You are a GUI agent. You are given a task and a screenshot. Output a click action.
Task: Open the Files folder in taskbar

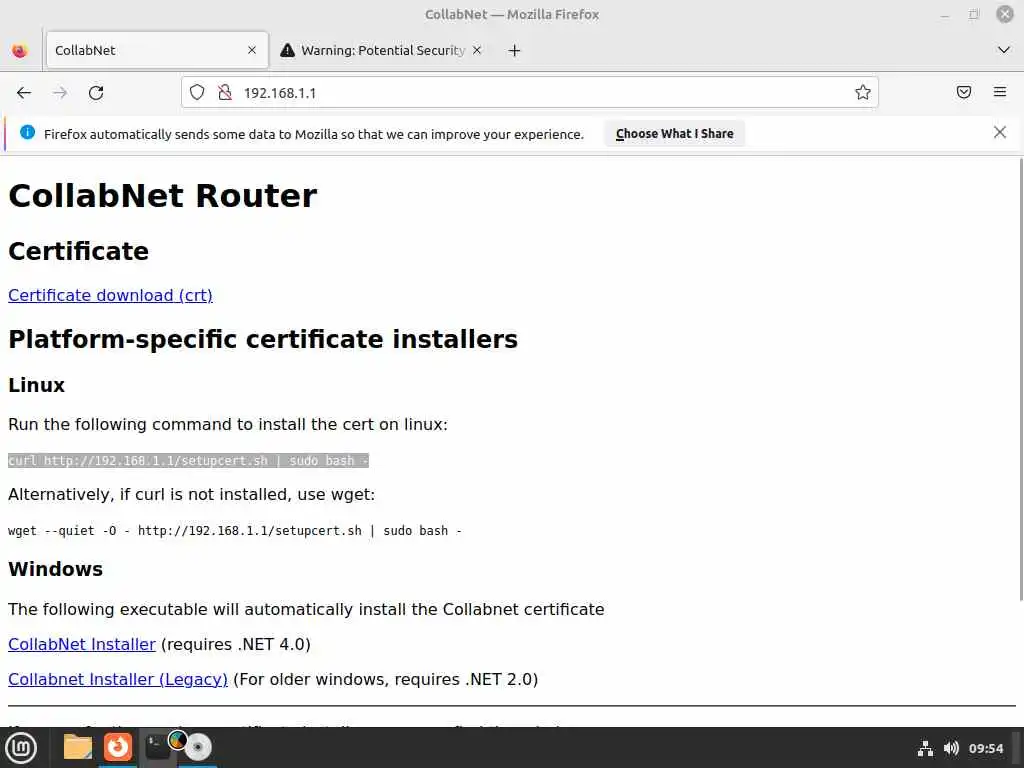coord(78,747)
